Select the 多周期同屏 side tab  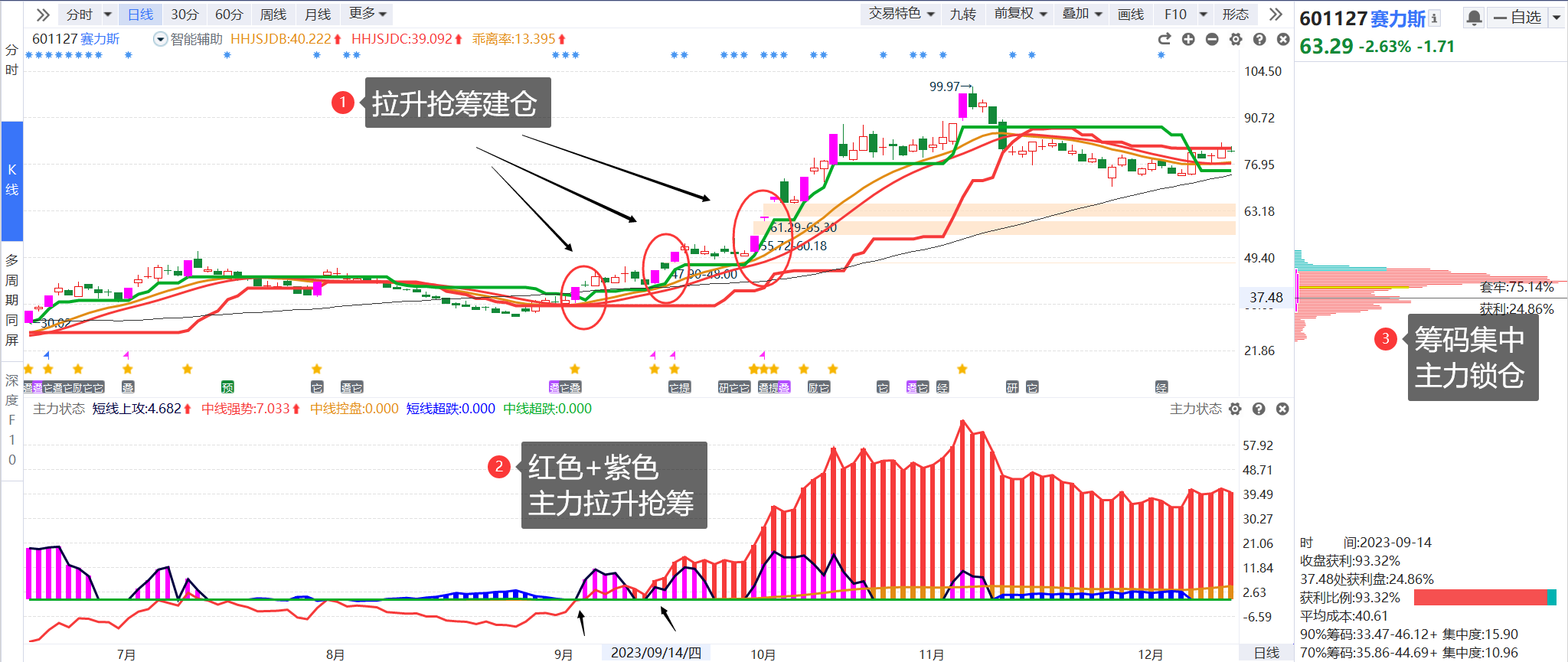tap(11, 300)
